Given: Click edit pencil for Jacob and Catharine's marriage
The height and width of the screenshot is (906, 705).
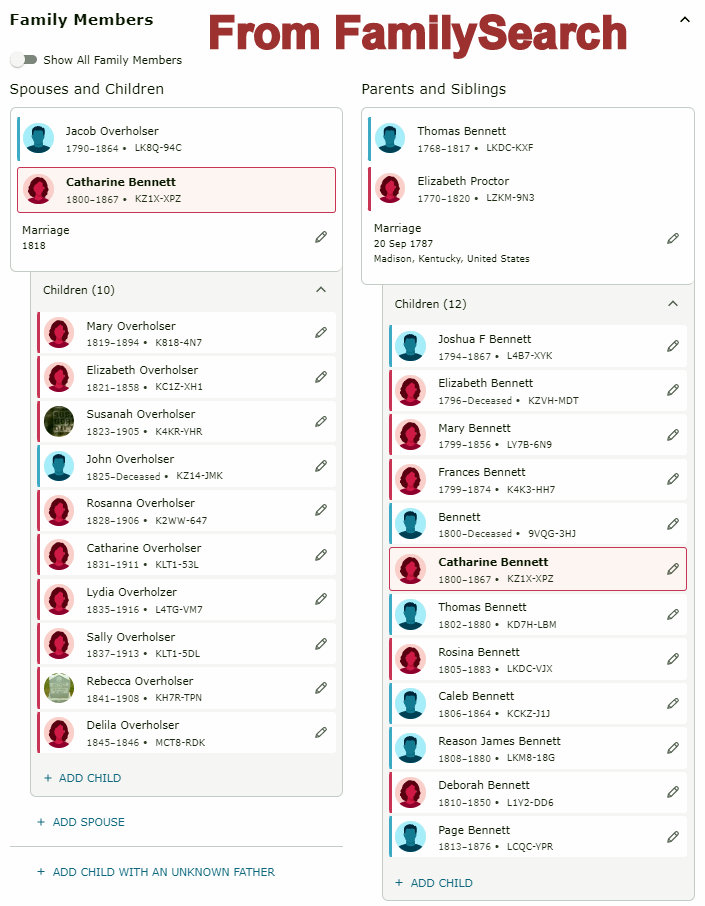Looking at the screenshot, I should 321,237.
